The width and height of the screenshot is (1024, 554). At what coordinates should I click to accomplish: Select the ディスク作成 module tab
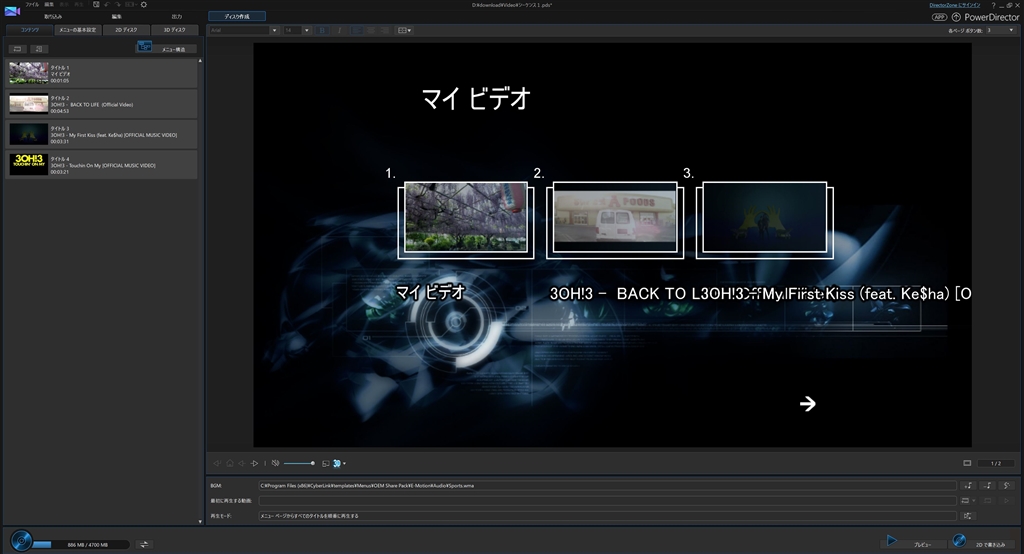[237, 16]
